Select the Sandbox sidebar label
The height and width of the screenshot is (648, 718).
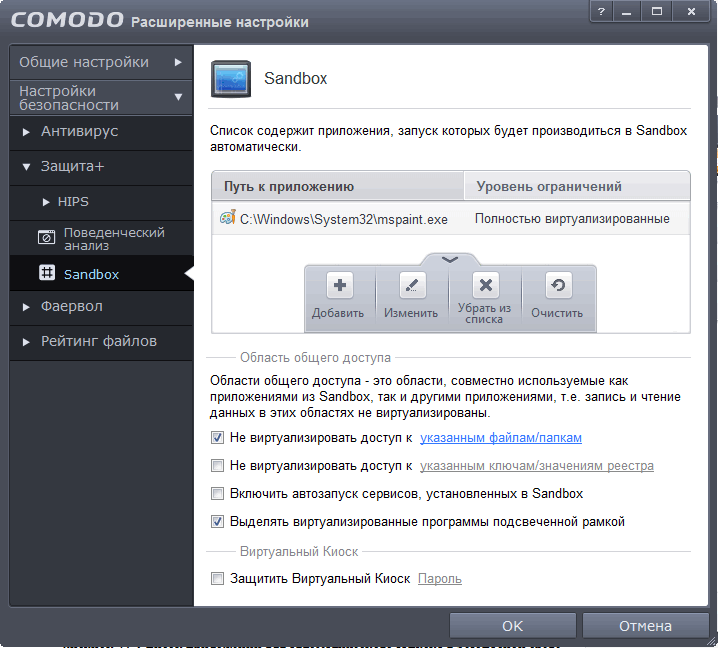point(91,274)
